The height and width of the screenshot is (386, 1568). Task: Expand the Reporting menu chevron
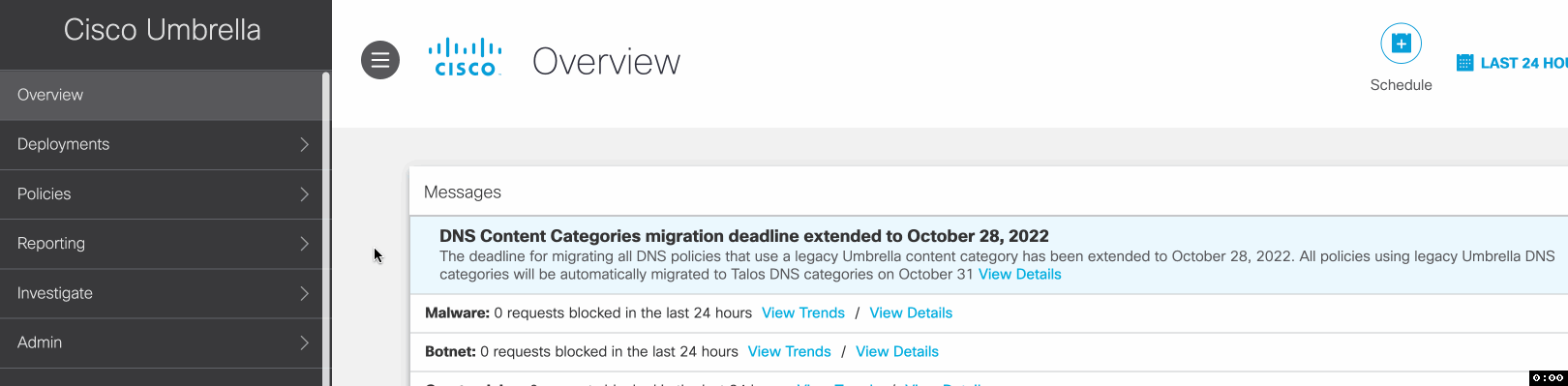click(304, 244)
